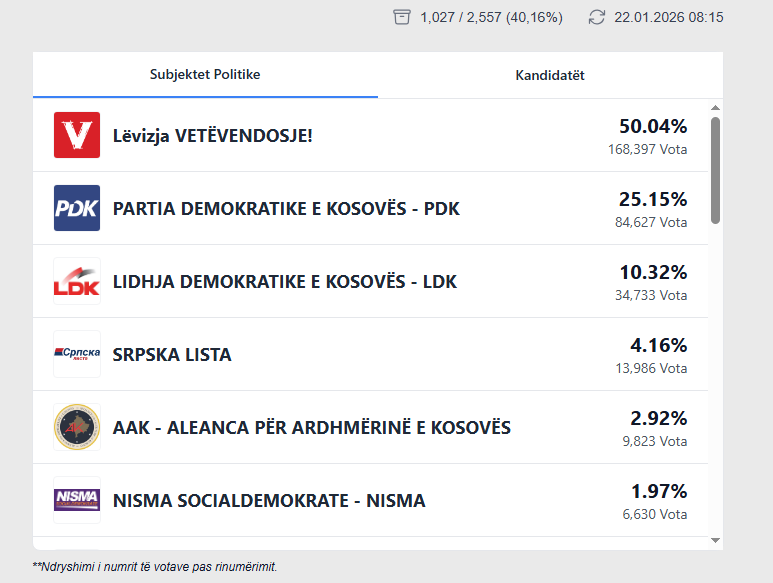Open PARTIA DEMOKRATIKE E KOSOVËS - PDK entry
Screen dimensions: 773x583
click(287, 209)
